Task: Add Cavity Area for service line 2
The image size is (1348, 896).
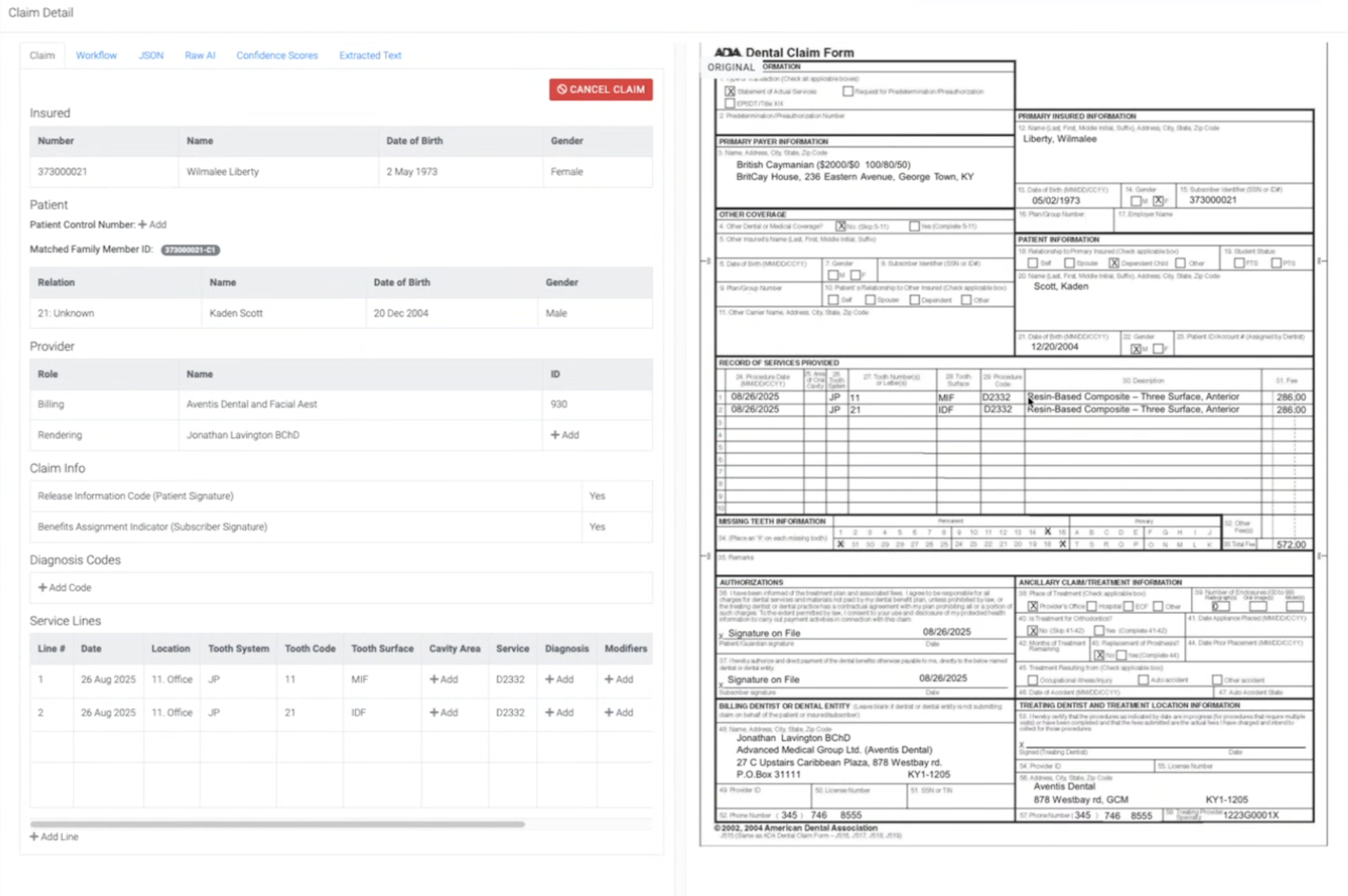Action: (x=444, y=712)
